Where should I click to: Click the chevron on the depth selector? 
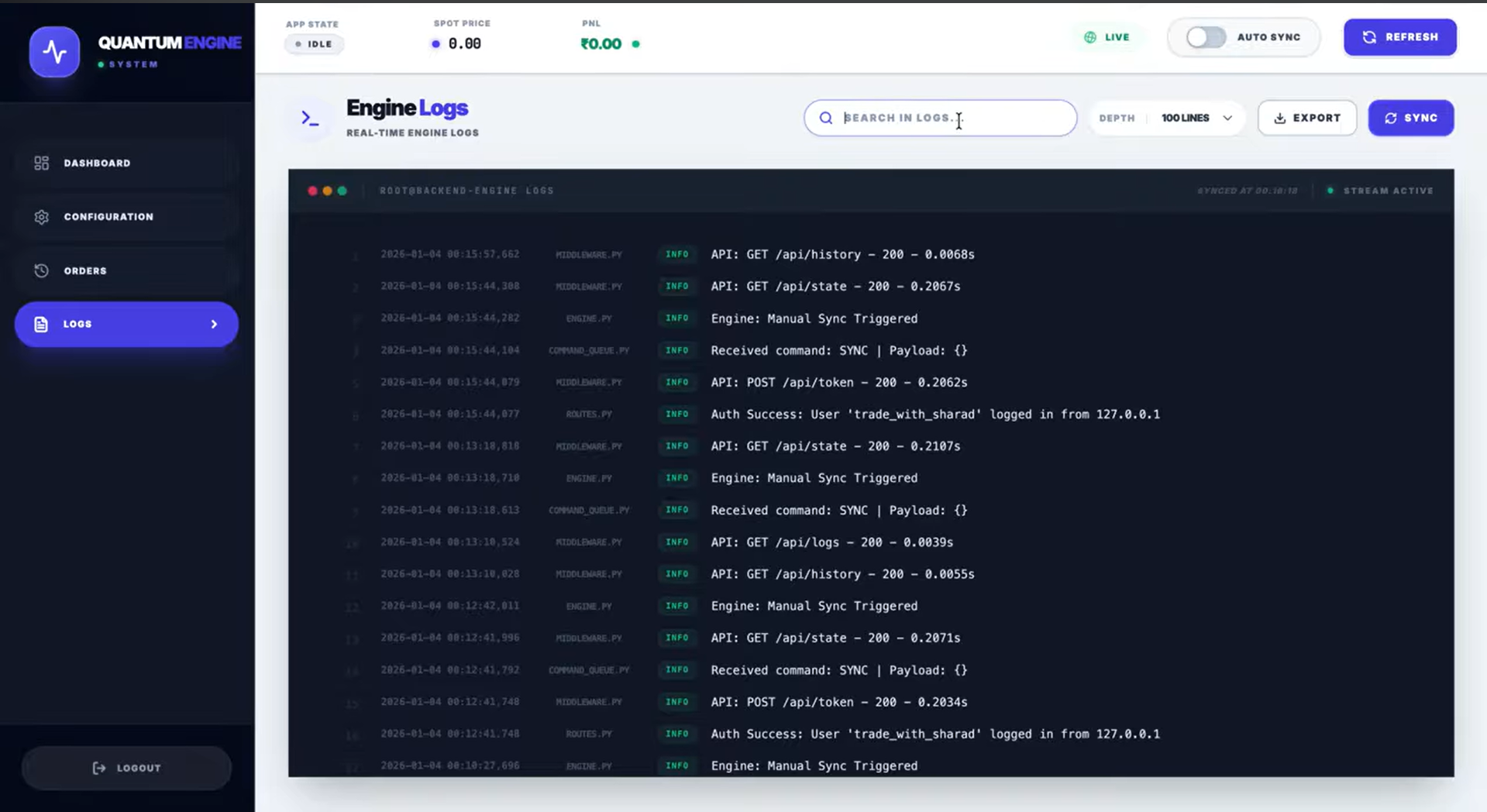coord(1227,118)
